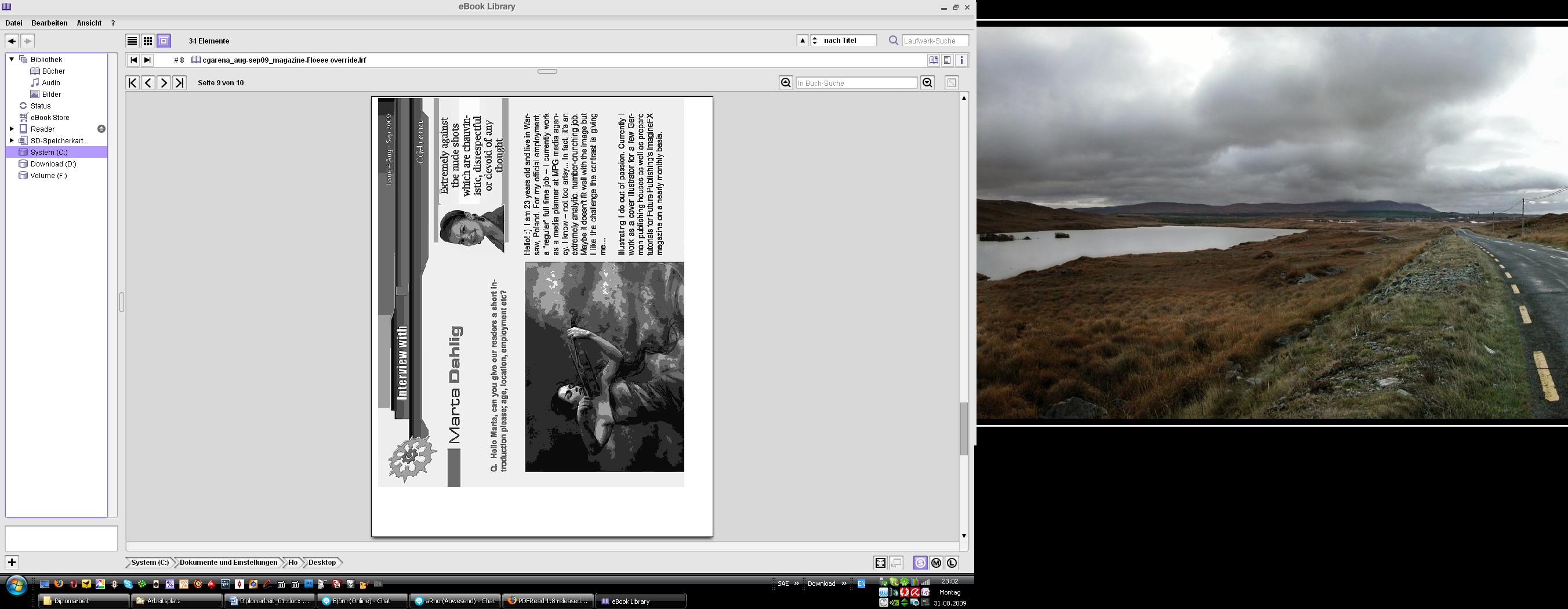1568x609 pixels.
Task: Show the book reading view icon
Action: [933, 60]
